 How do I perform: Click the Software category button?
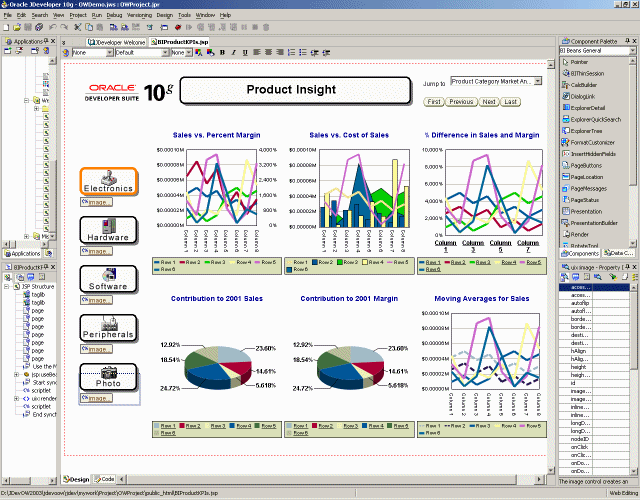[x=109, y=279]
